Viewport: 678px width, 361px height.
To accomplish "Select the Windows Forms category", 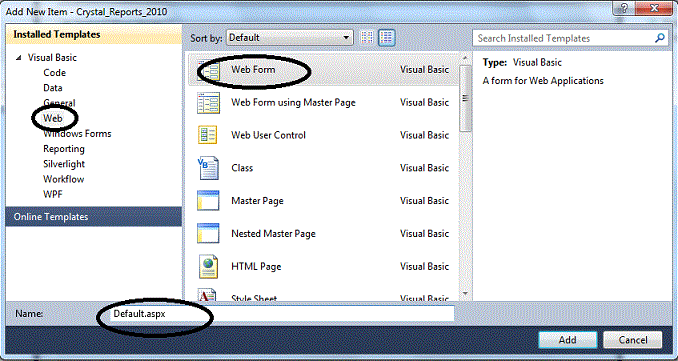I will 77,134.
